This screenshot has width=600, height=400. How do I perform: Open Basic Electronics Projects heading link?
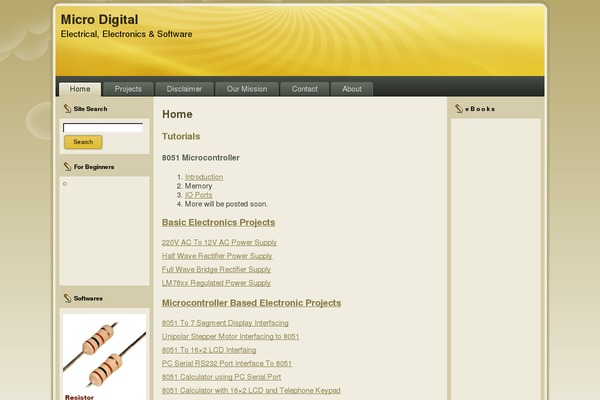pos(218,222)
